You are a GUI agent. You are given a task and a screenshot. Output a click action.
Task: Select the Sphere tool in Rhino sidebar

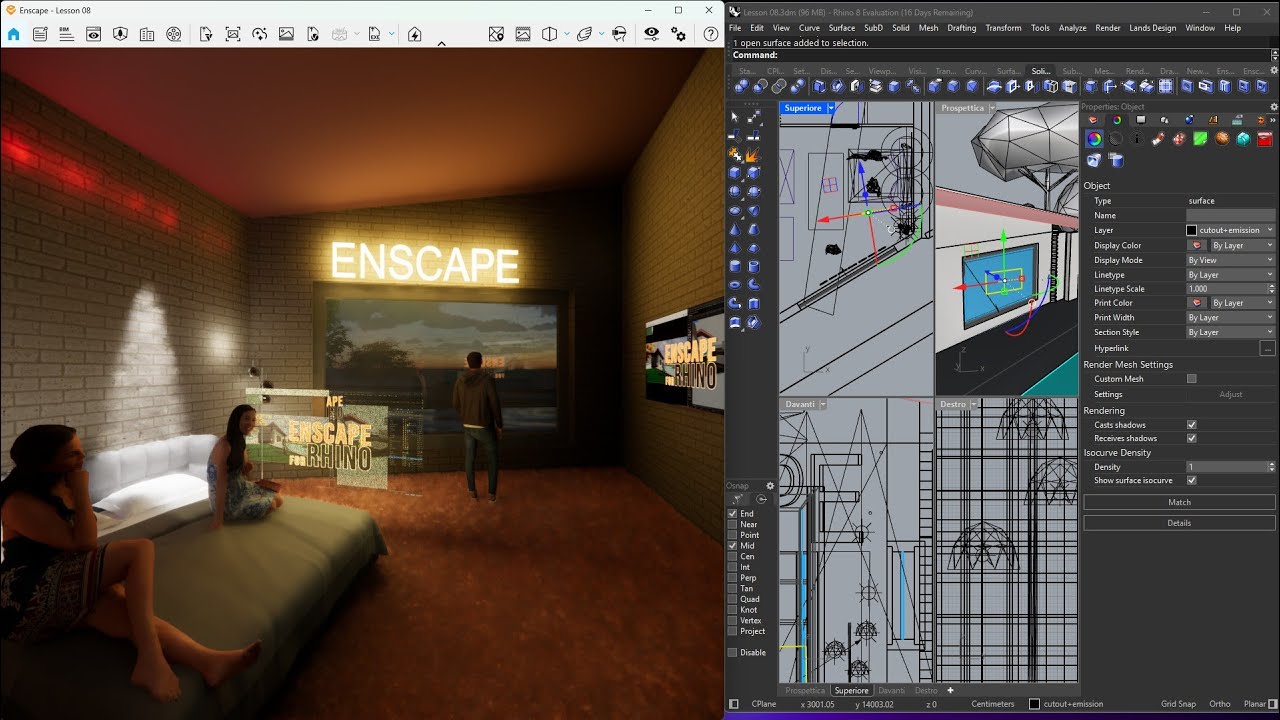735,191
